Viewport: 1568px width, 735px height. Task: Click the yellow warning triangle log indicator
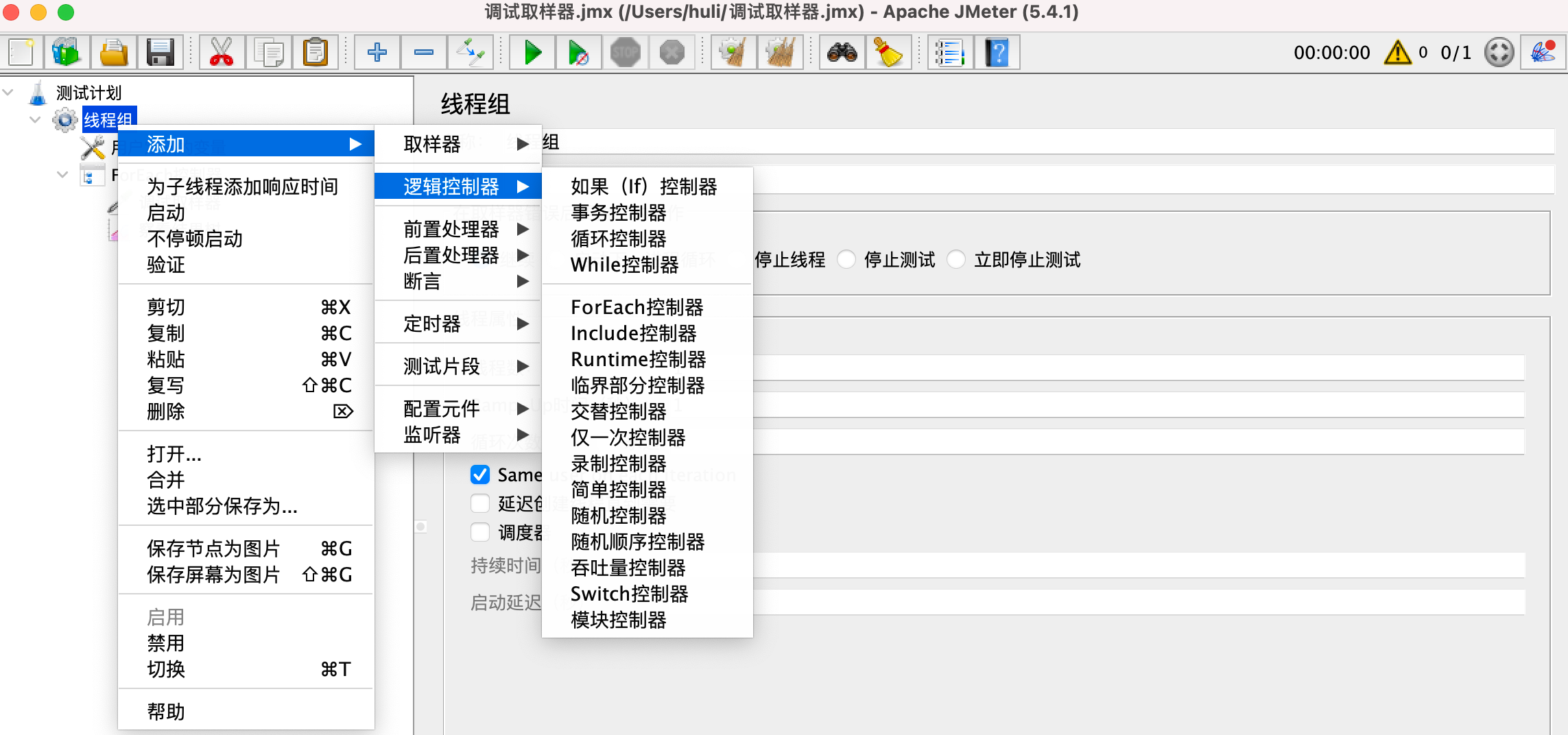click(x=1397, y=52)
